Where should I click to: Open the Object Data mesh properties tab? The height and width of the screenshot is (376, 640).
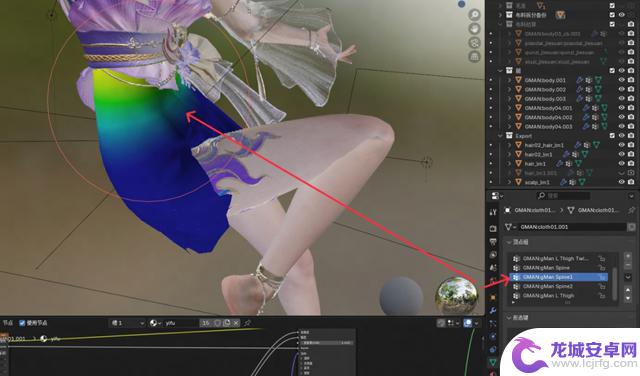493,362
